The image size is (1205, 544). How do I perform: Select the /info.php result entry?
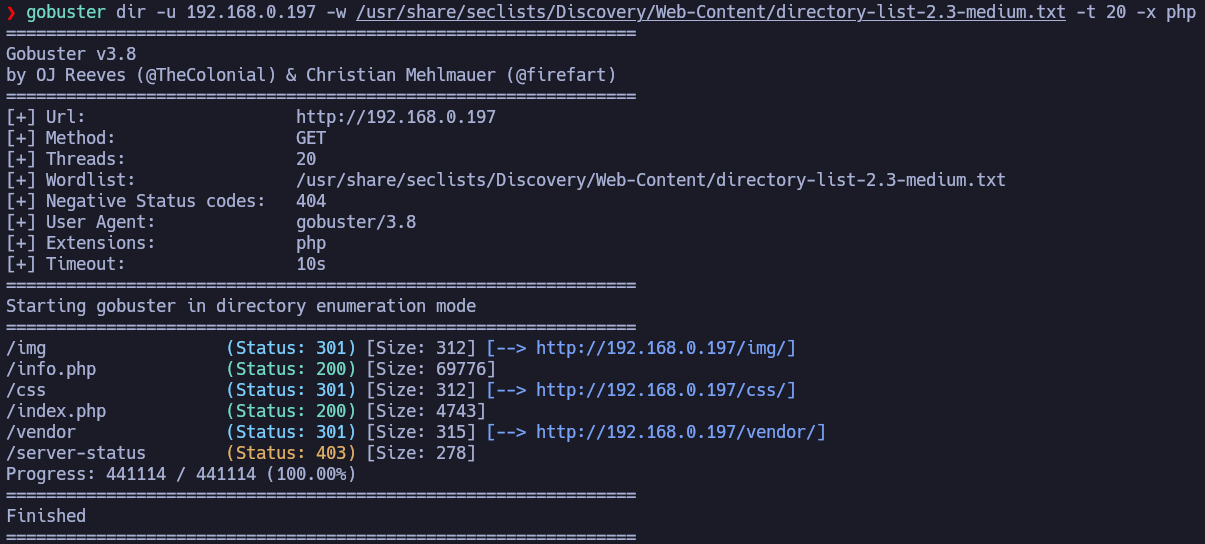[51, 369]
